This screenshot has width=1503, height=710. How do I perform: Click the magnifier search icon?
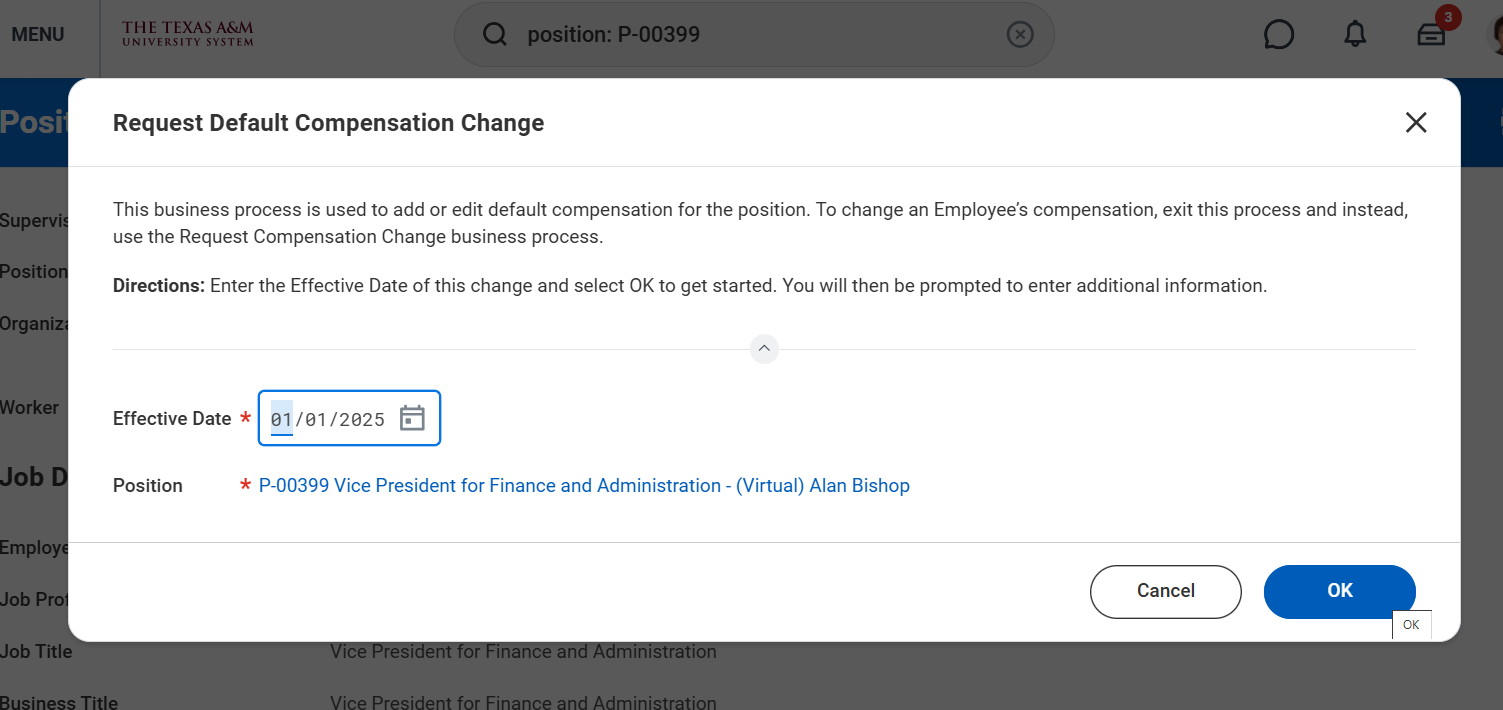494,35
